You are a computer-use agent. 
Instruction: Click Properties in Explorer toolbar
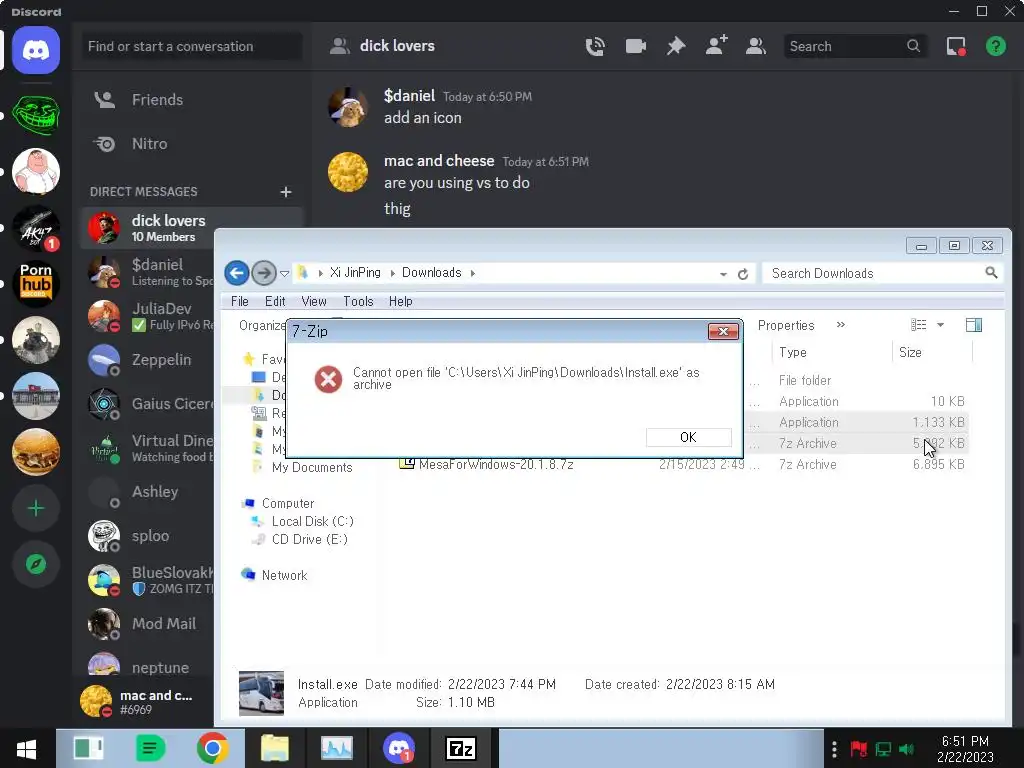(x=786, y=325)
